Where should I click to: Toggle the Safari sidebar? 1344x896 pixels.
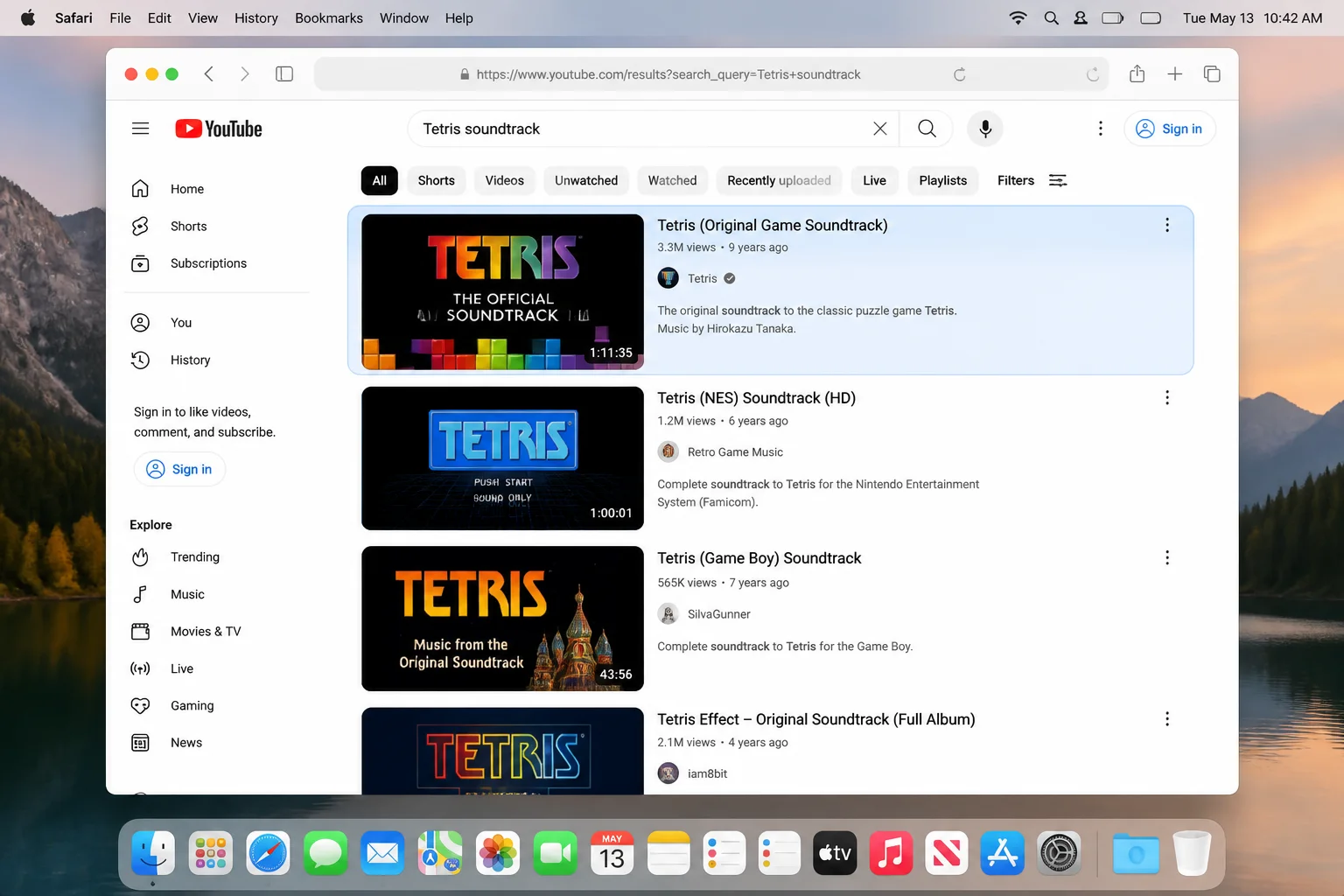pos(284,74)
